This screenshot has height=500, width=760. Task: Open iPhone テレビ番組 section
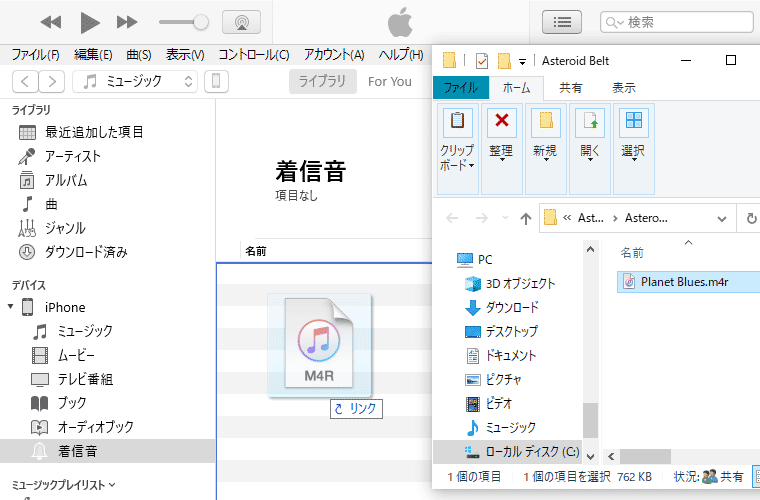(108, 379)
